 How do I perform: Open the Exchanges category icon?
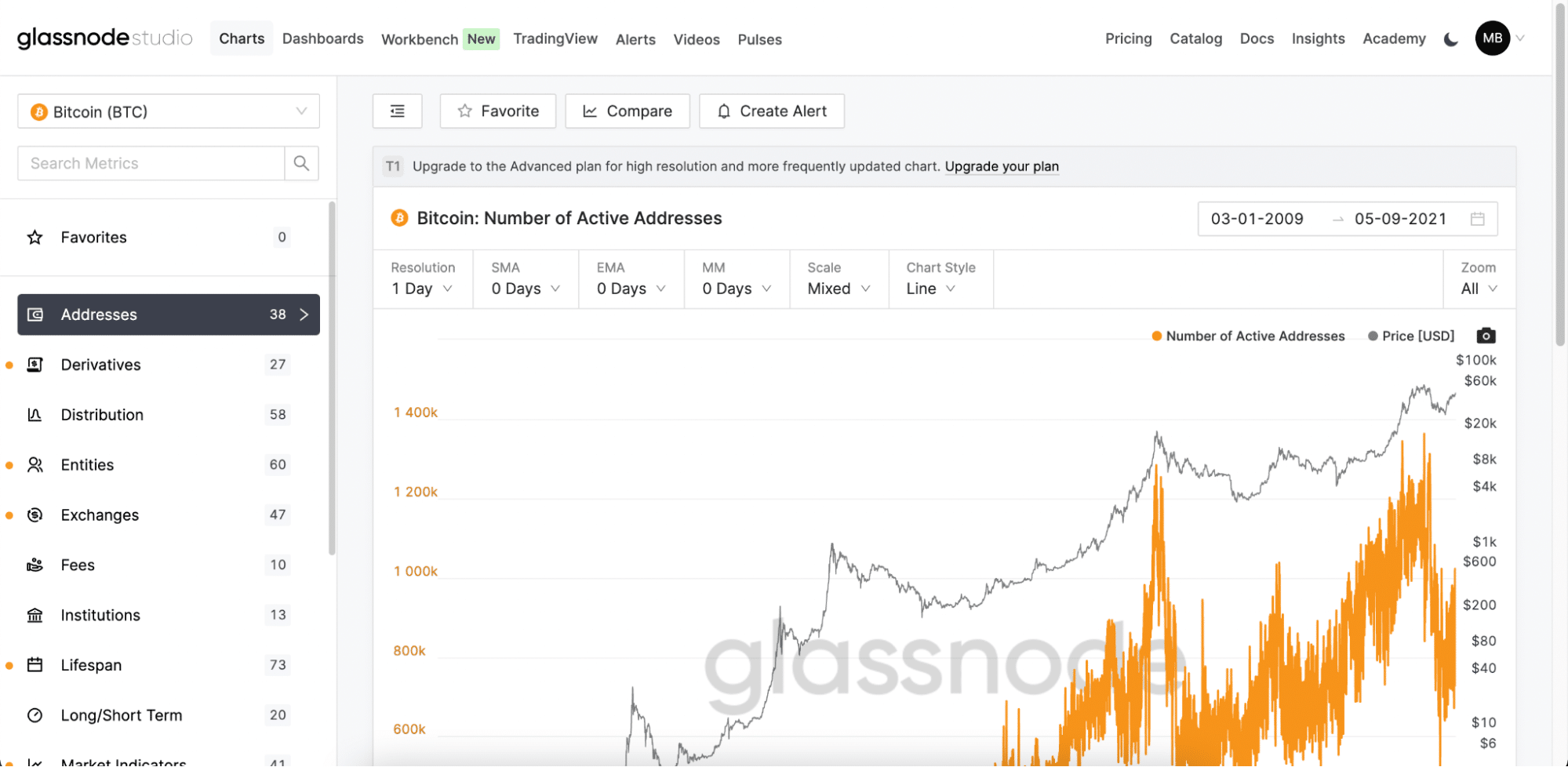[x=35, y=515]
